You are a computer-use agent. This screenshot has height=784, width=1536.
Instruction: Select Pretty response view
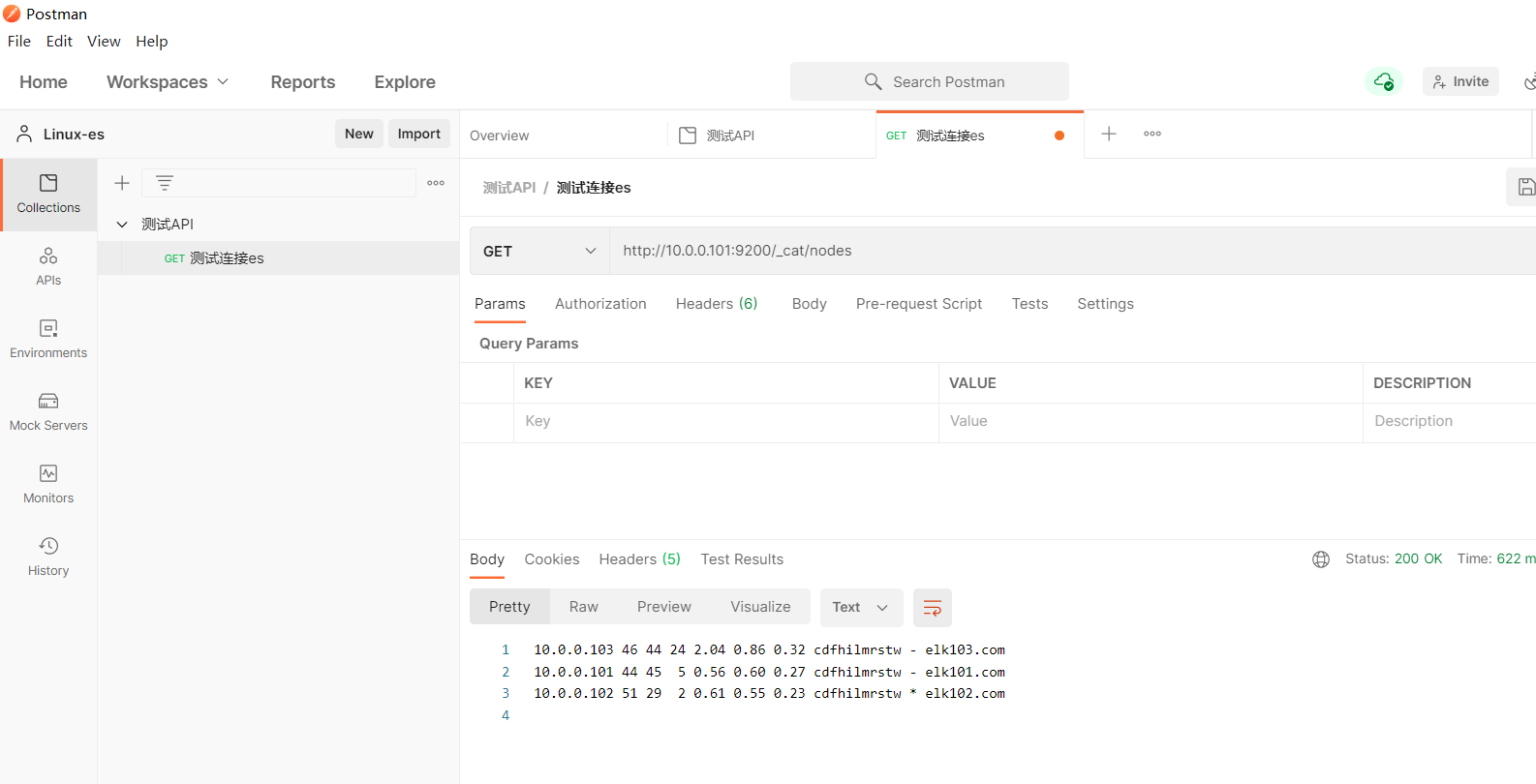509,607
